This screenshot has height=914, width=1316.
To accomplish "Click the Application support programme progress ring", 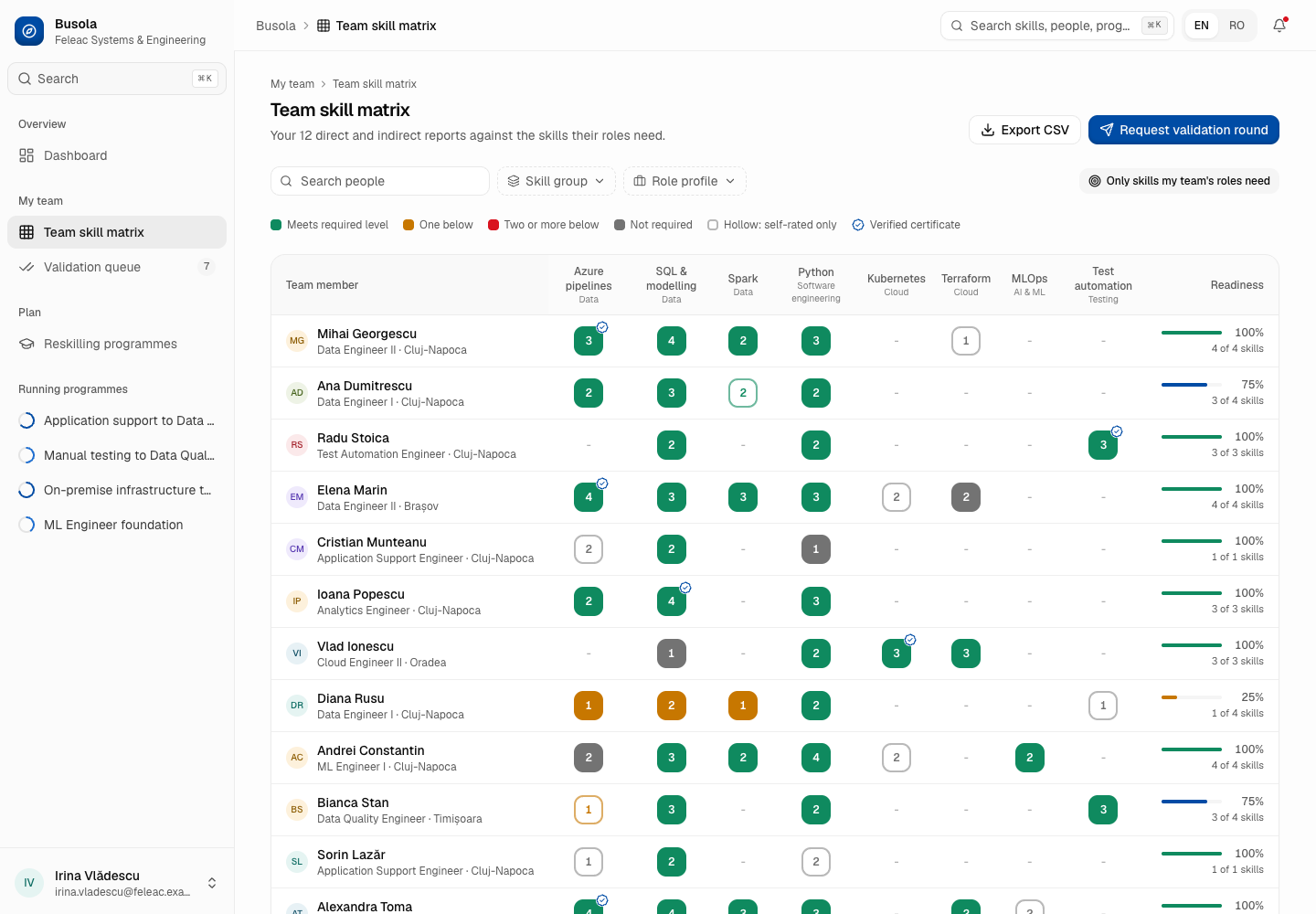I will click(x=27, y=420).
